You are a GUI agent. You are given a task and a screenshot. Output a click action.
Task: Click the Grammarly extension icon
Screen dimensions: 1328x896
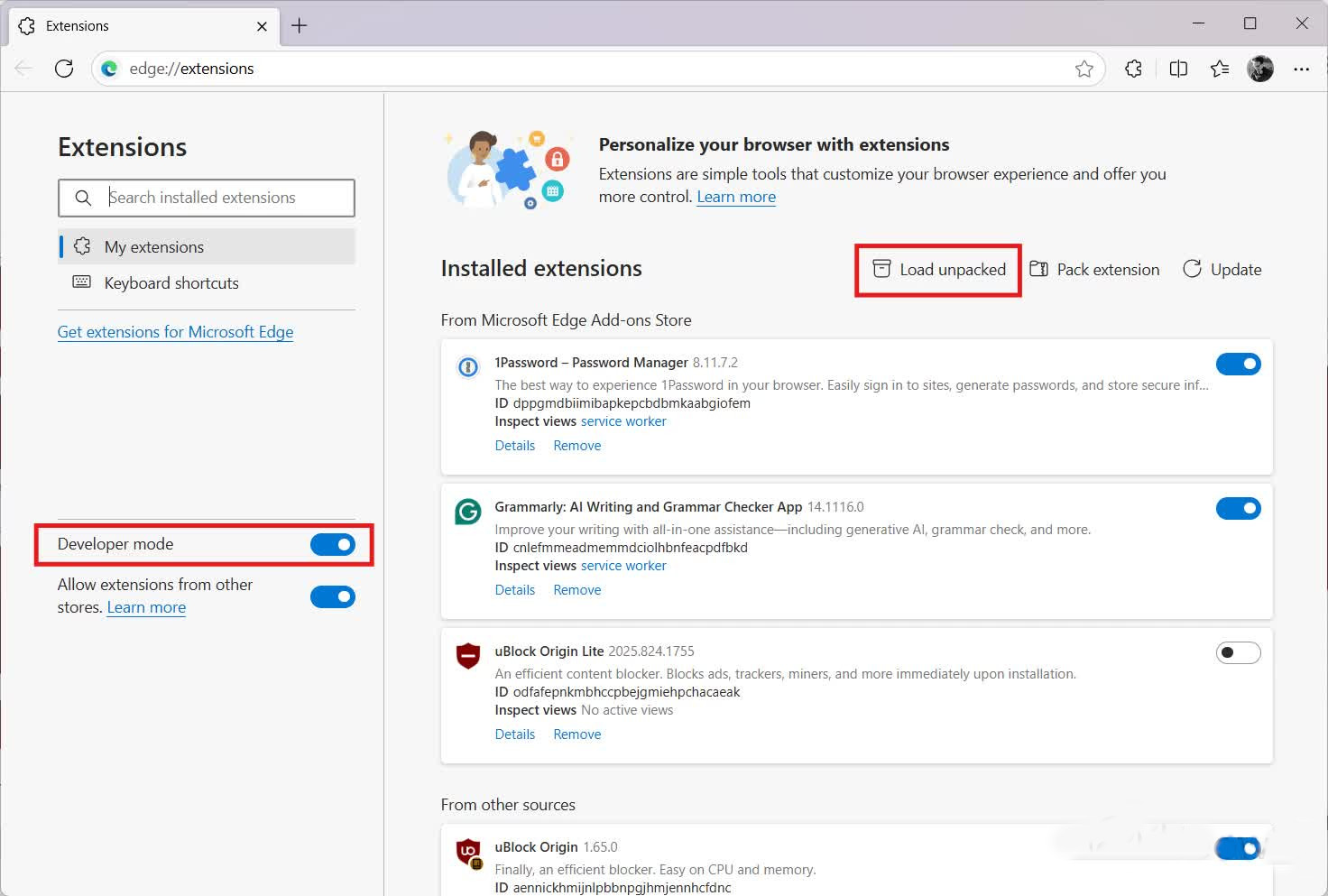[468, 512]
